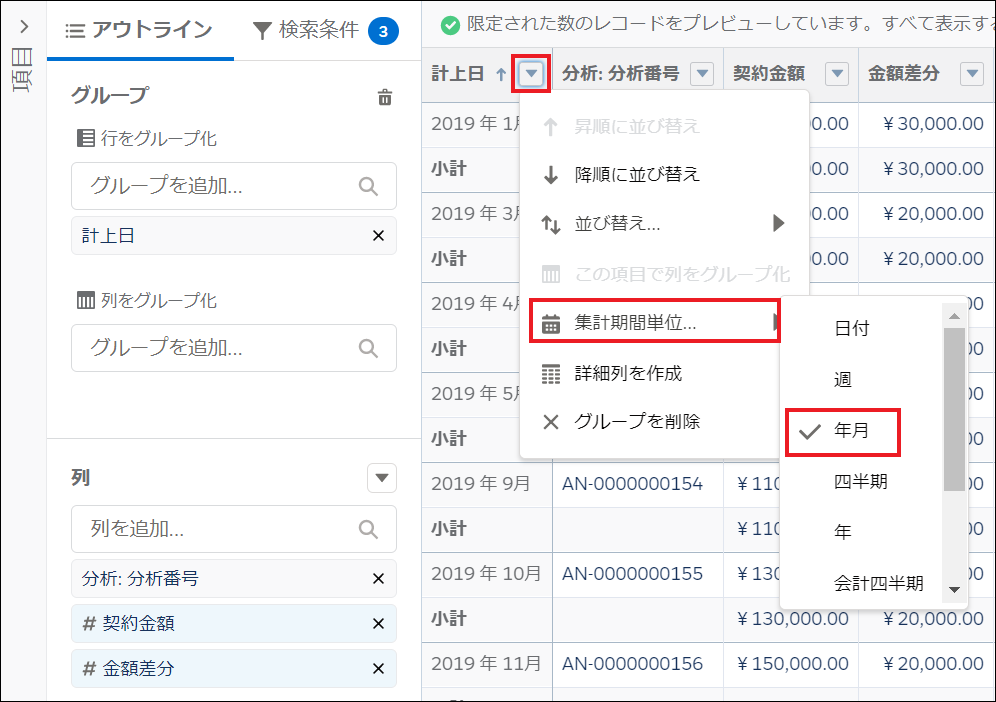Remove the 計上日 group with its X icon

(378, 236)
